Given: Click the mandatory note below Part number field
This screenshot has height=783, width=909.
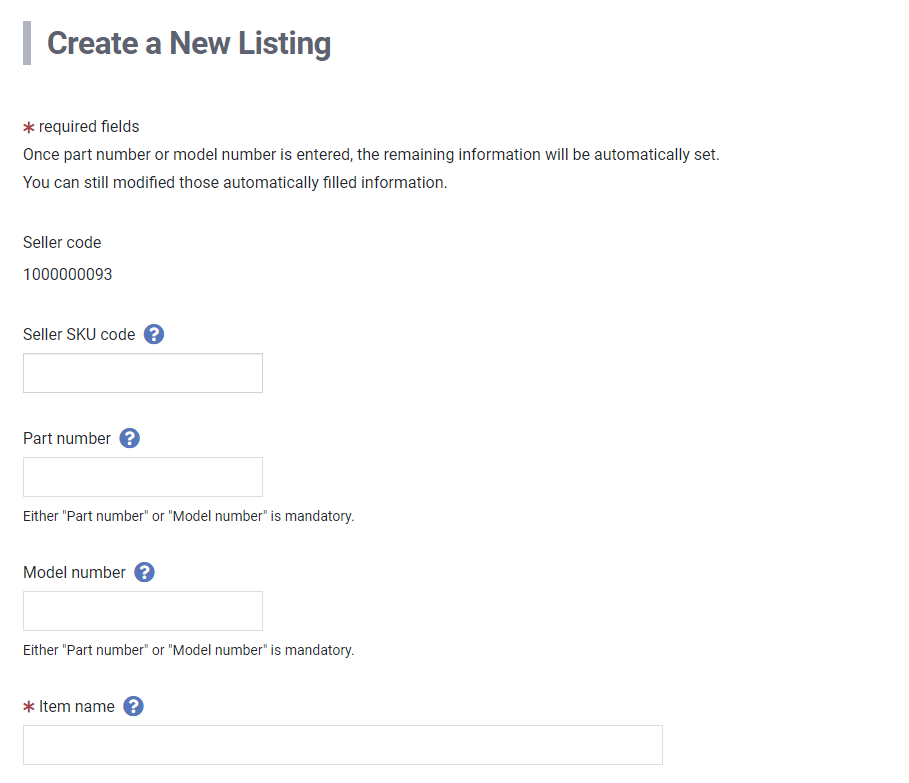Looking at the screenshot, I should 188,516.
